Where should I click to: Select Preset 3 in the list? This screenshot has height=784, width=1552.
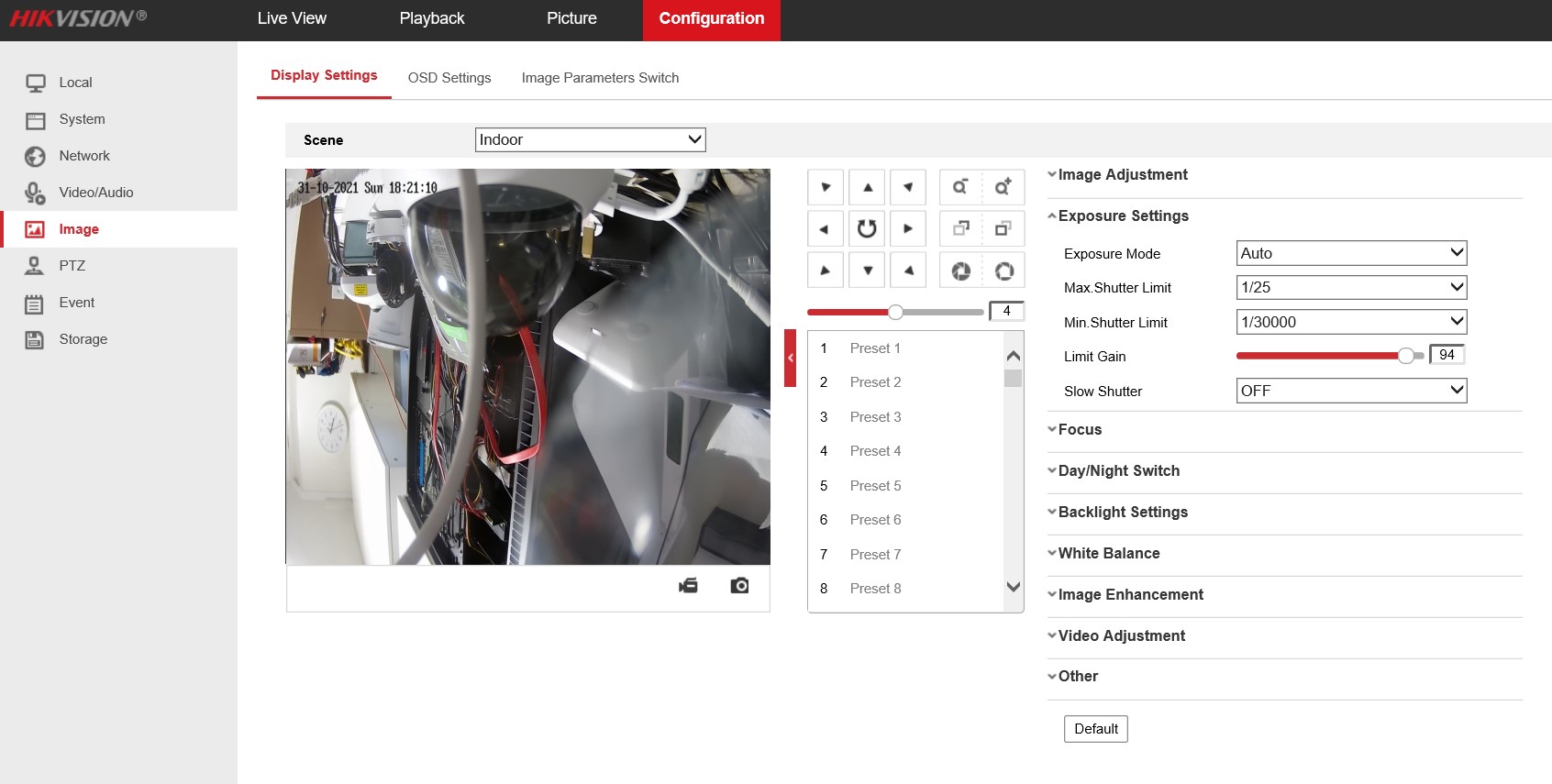click(x=906, y=417)
